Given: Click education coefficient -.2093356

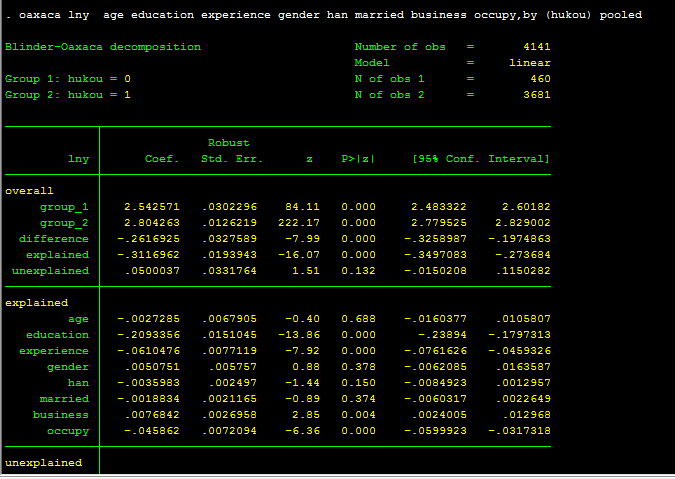Looking at the screenshot, I should coord(148,334).
